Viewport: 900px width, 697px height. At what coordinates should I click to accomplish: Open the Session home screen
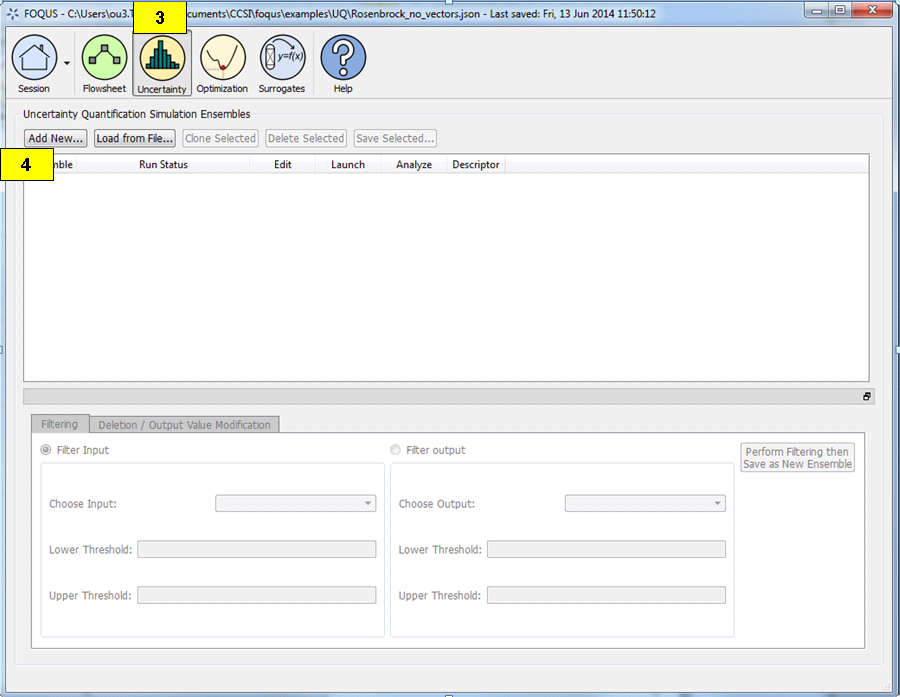point(35,60)
